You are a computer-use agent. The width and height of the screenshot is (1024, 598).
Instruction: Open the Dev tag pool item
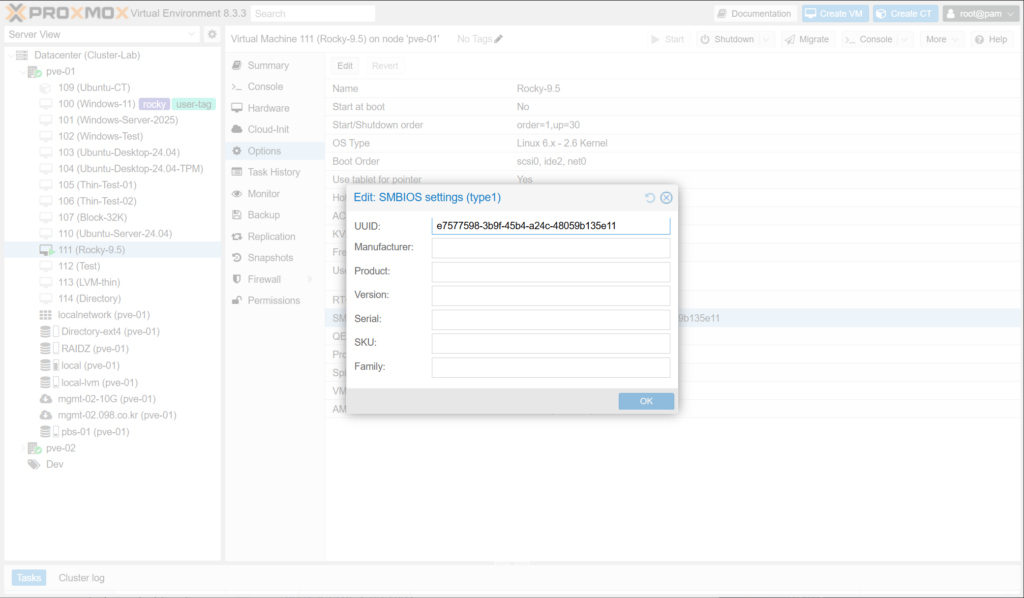point(54,464)
